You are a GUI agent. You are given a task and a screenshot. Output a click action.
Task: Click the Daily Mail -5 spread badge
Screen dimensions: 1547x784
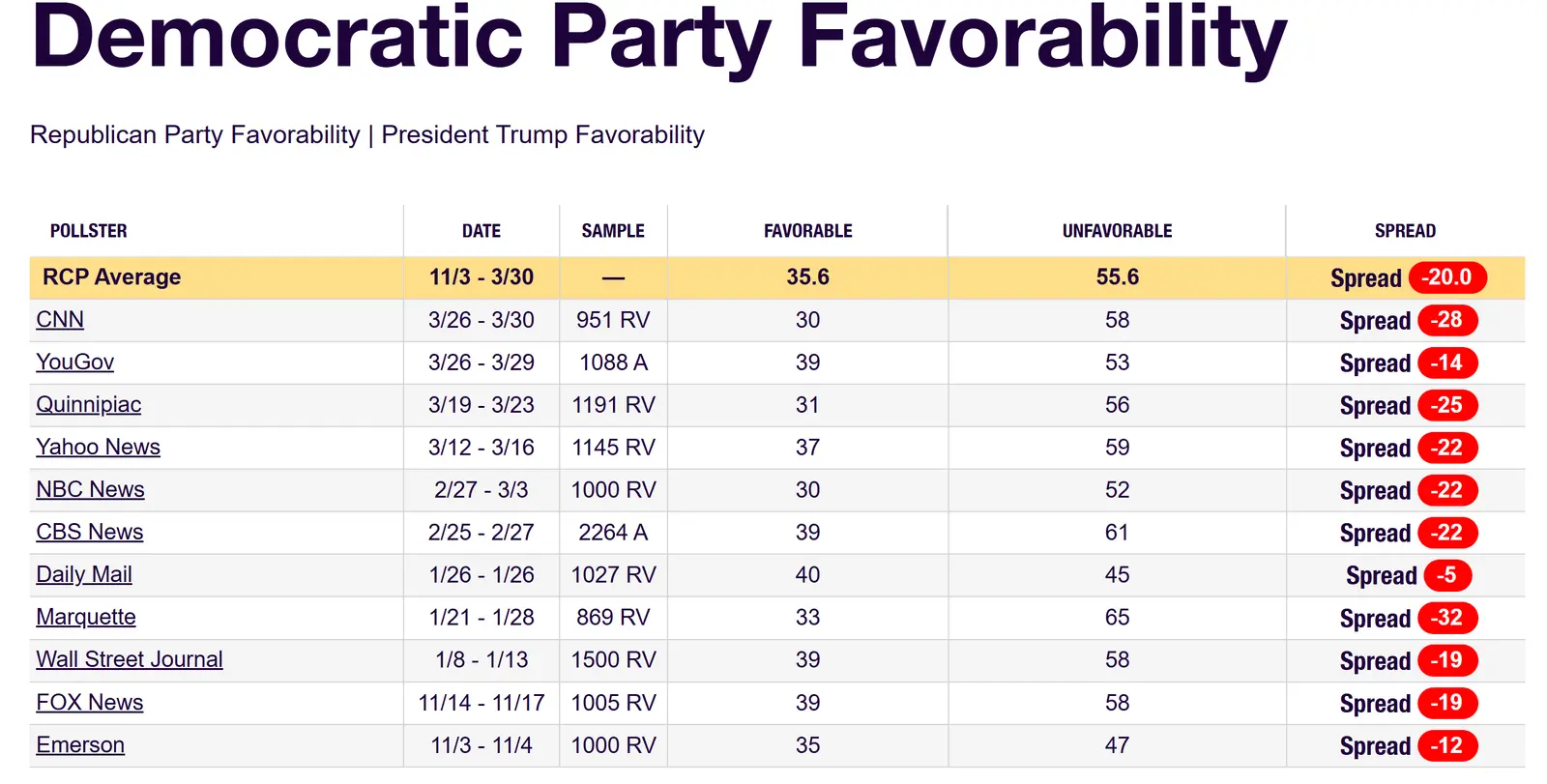point(1446,575)
